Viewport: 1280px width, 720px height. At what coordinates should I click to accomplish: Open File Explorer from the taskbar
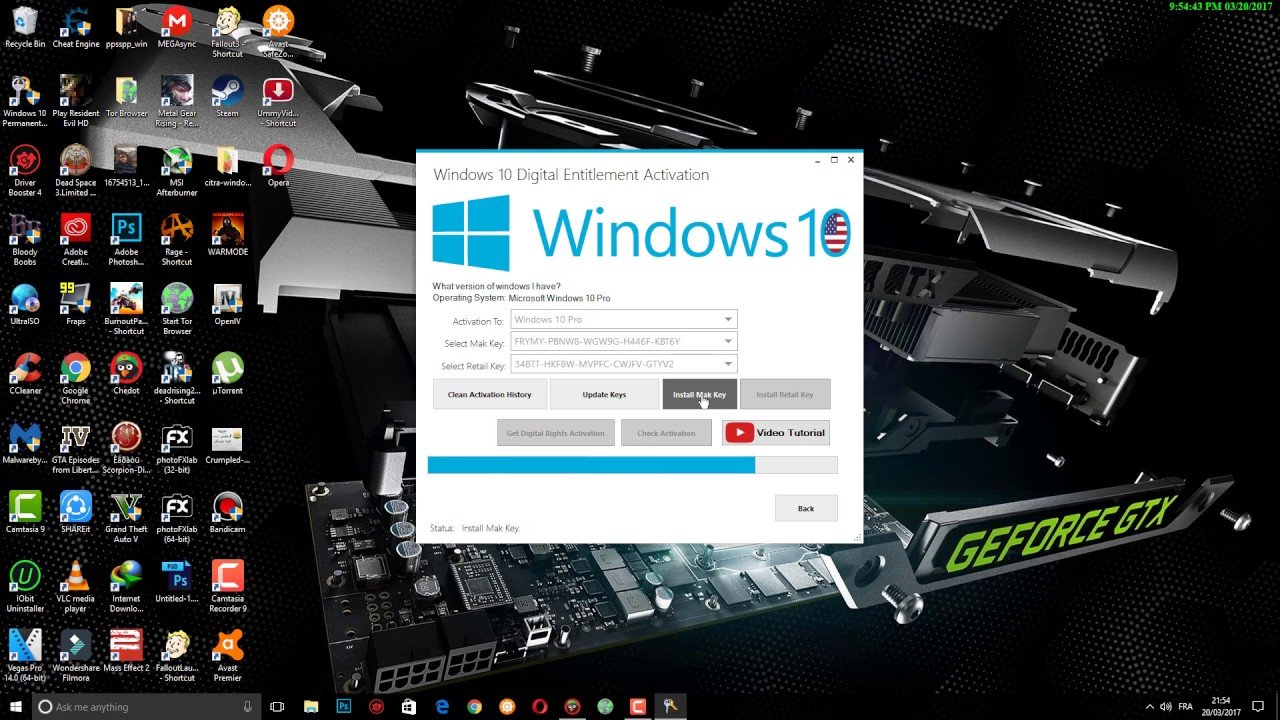tap(310, 707)
